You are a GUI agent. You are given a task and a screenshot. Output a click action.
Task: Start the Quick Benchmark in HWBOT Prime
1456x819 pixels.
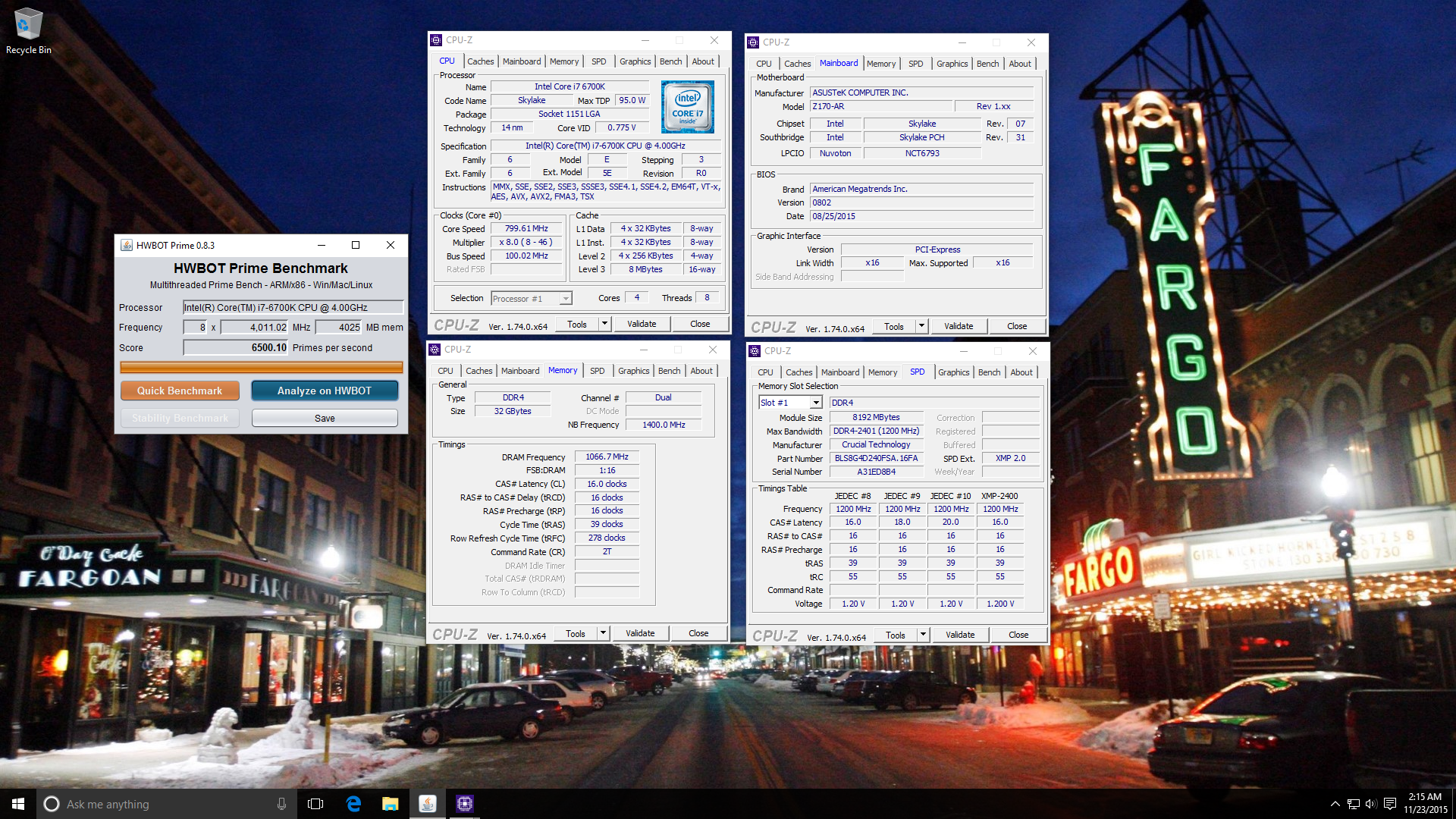pos(180,391)
